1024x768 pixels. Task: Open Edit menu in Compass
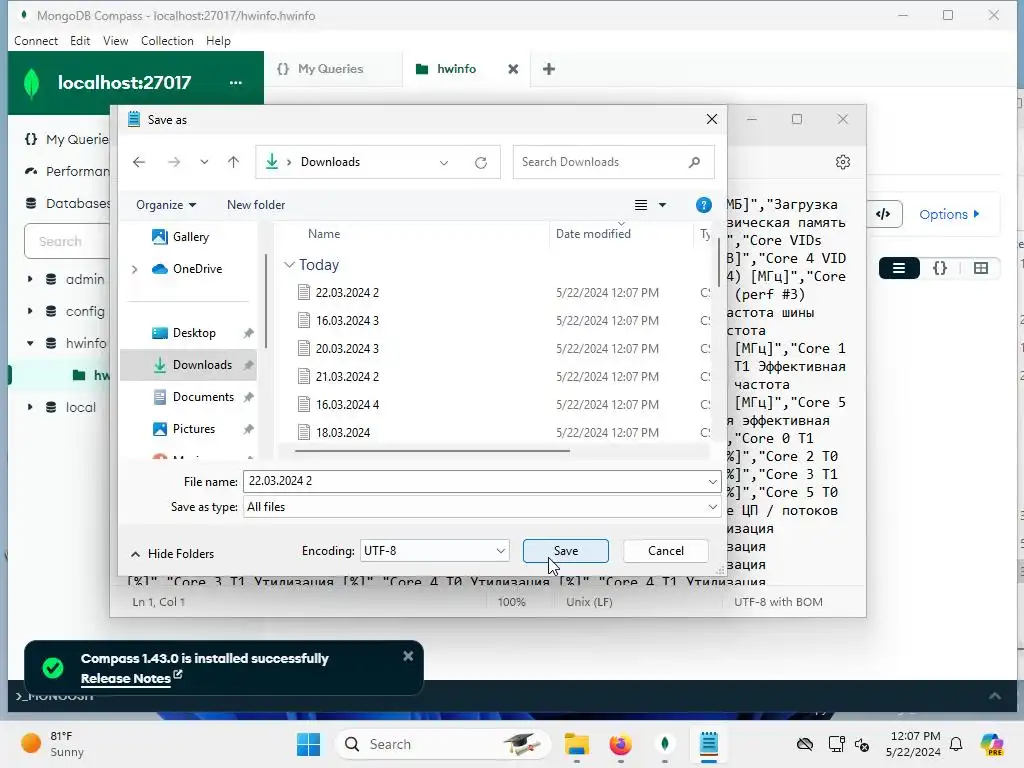[80, 40]
